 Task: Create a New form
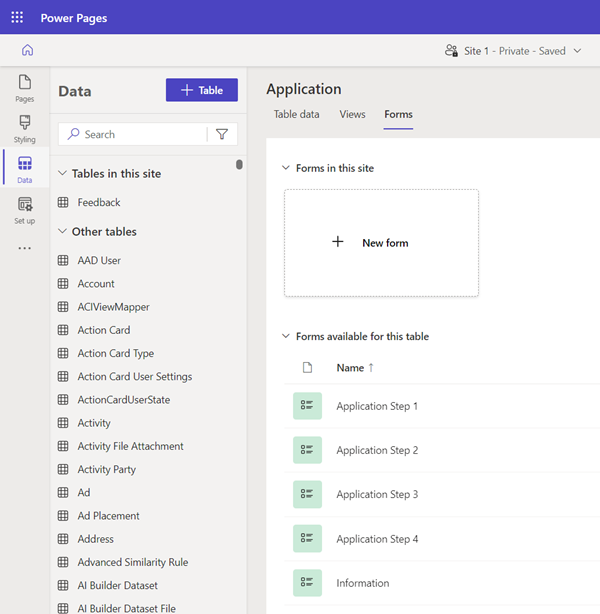(x=381, y=242)
